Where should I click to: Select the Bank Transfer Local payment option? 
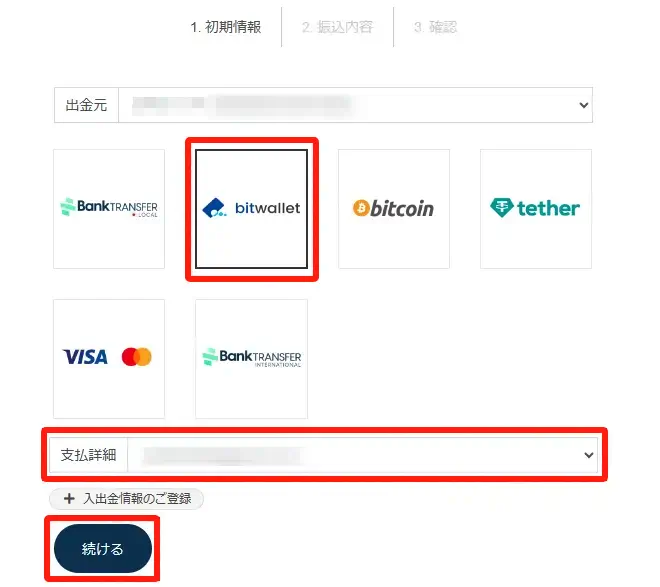(109, 209)
